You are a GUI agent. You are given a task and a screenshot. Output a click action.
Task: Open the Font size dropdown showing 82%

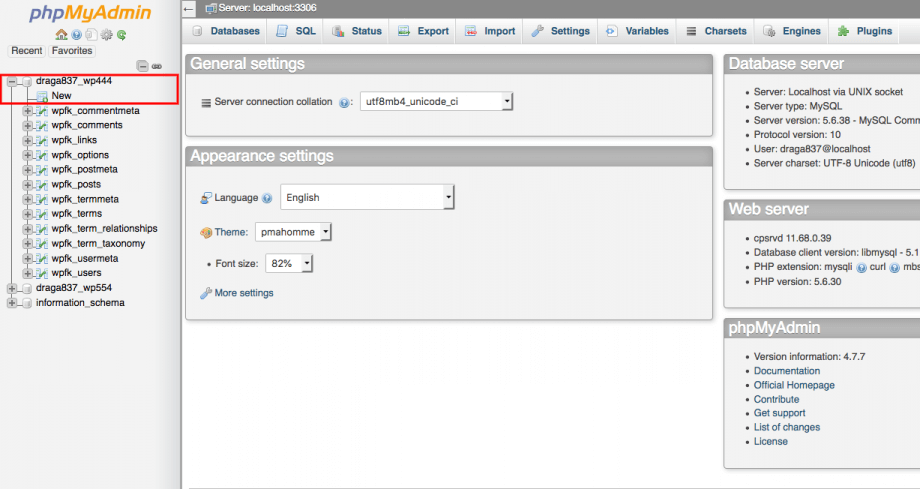click(289, 264)
